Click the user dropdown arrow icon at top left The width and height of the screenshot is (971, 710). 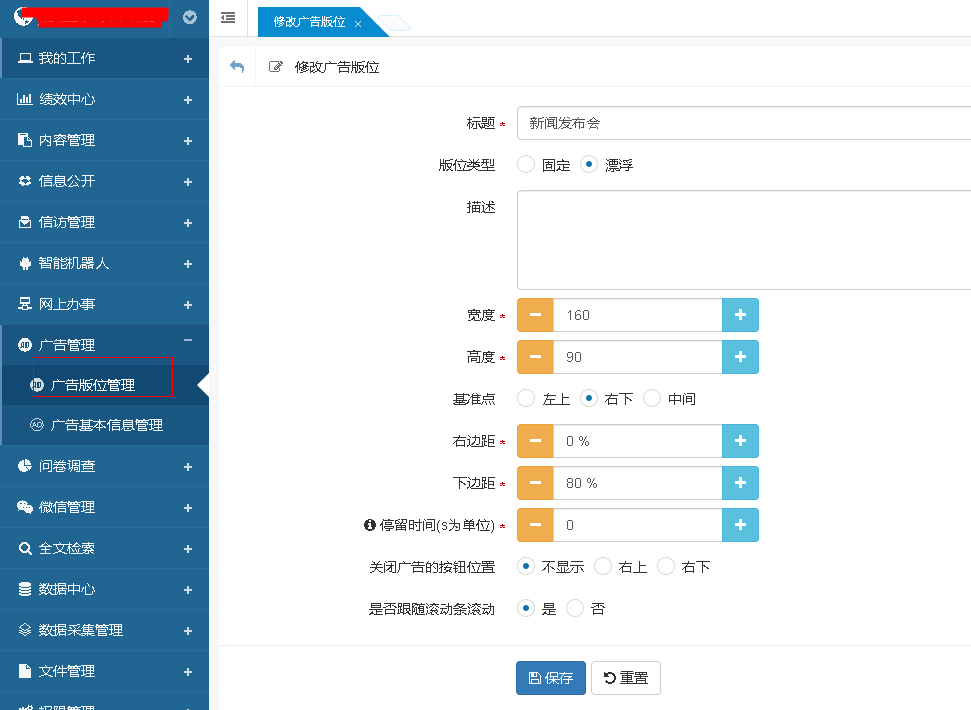pyautogui.click(x=190, y=17)
